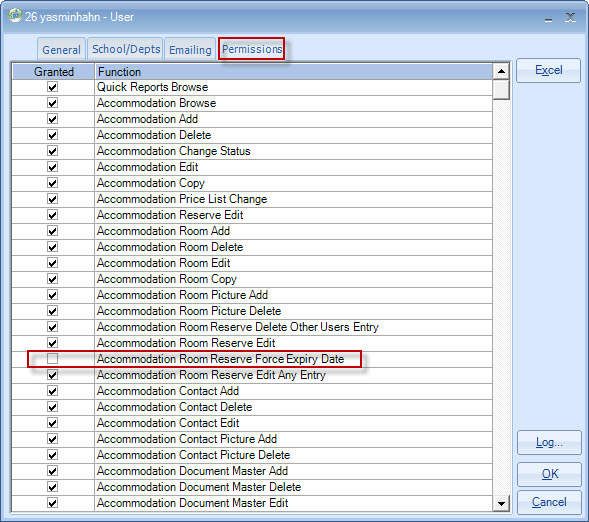Toggle Accommodation Delete permission checkbox
This screenshot has width=589, height=522.
click(x=53, y=135)
